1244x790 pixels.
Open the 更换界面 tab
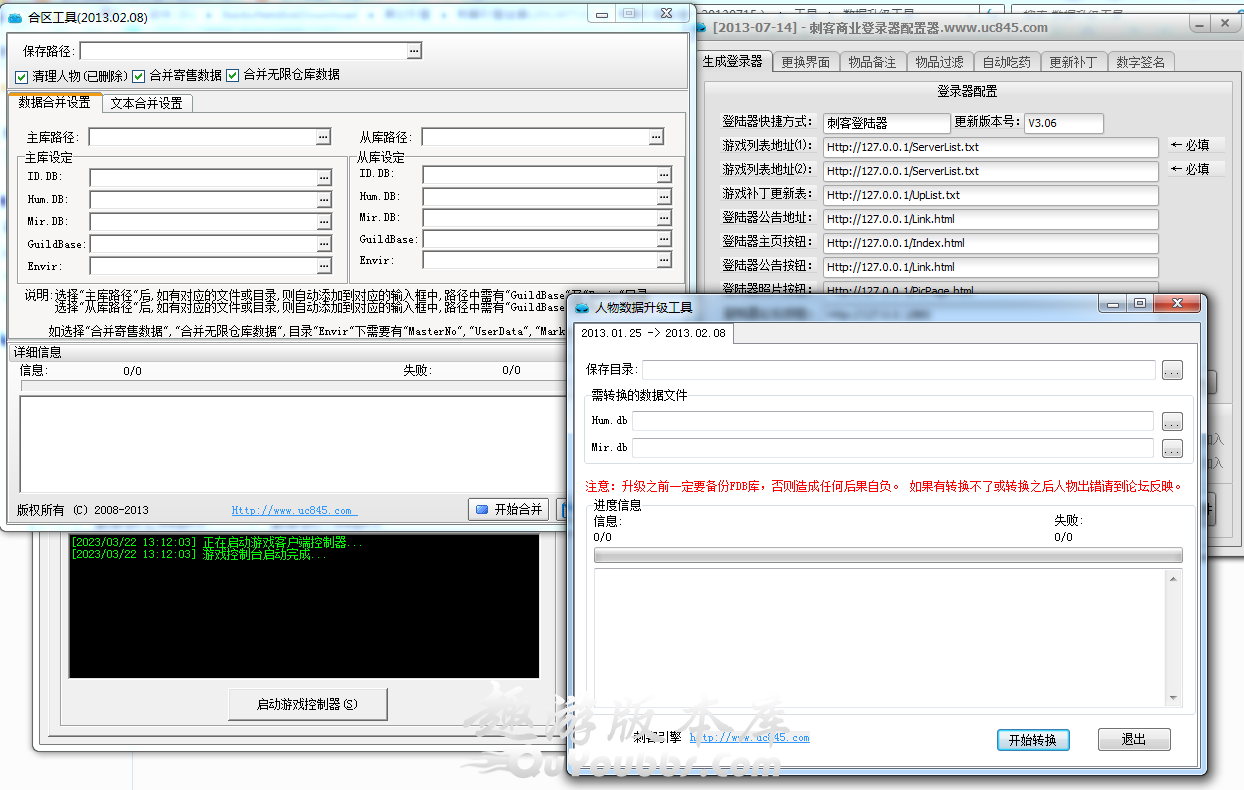[x=805, y=62]
